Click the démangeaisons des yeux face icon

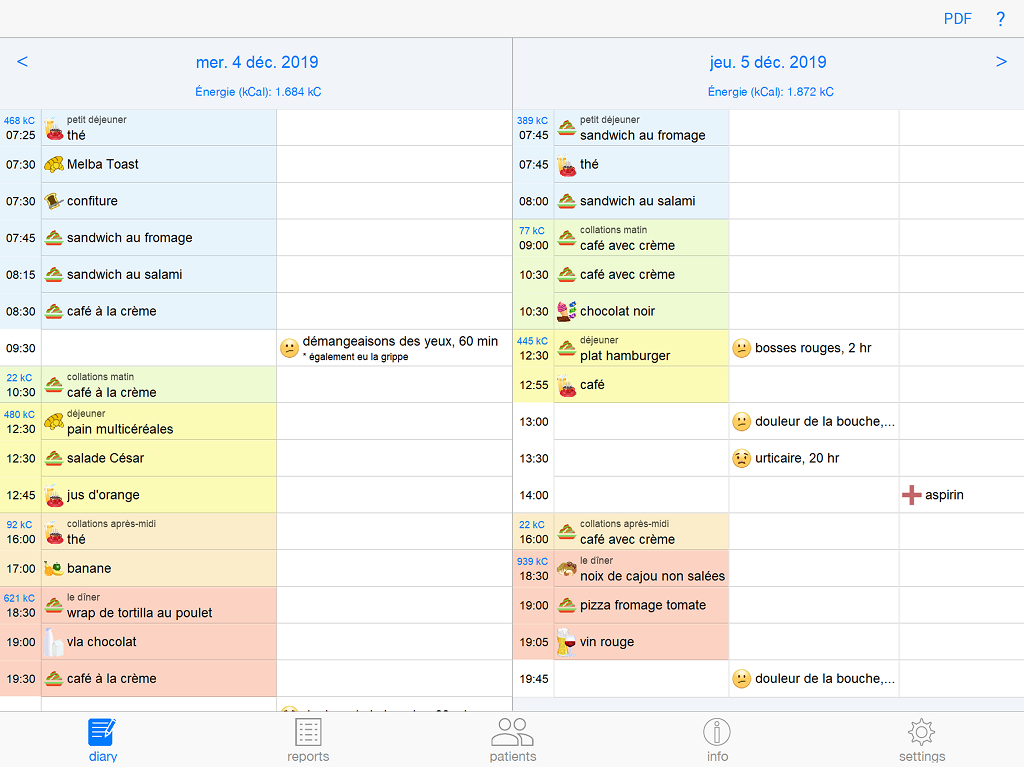coord(289,348)
